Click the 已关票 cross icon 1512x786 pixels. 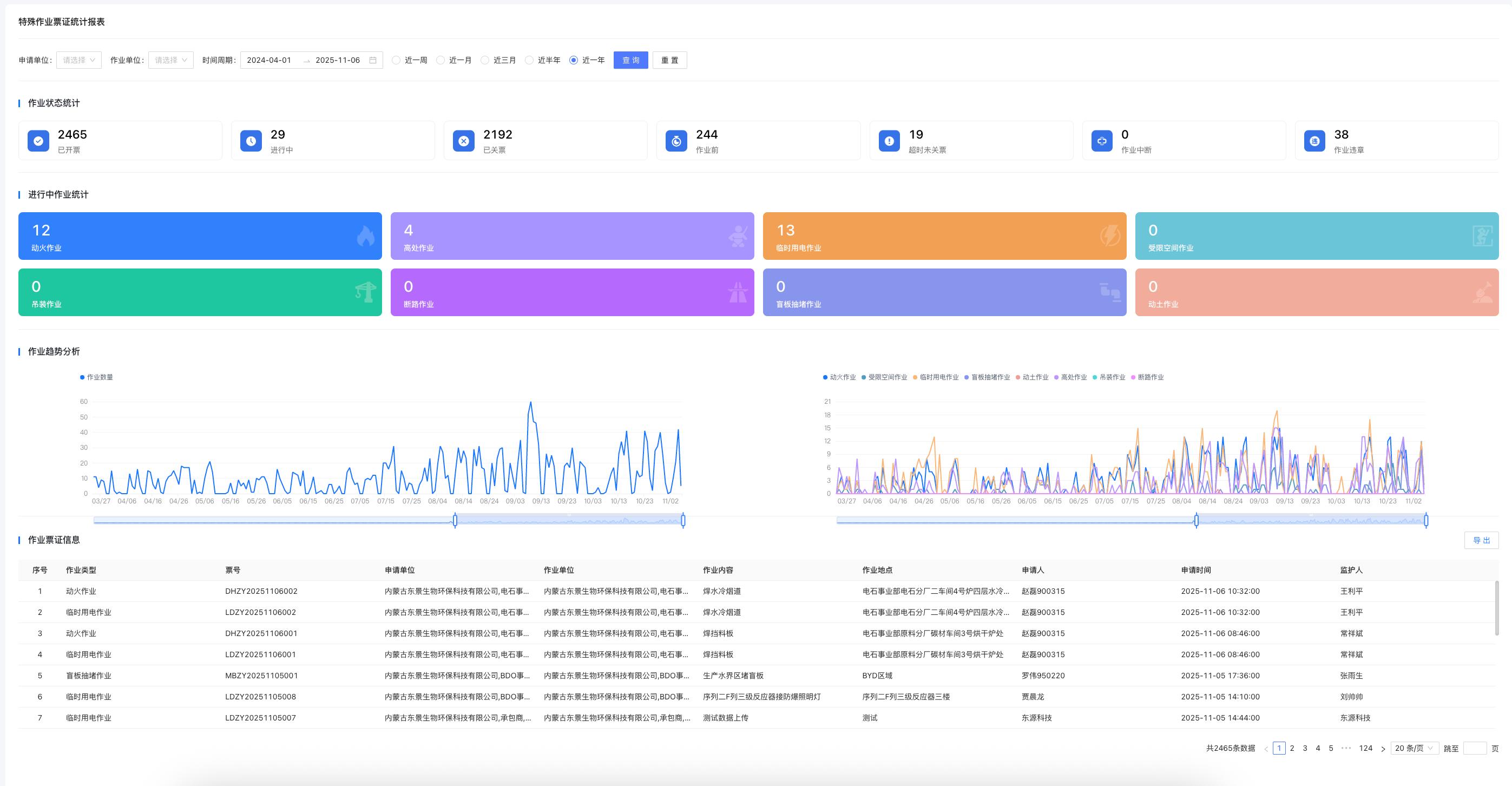464,141
